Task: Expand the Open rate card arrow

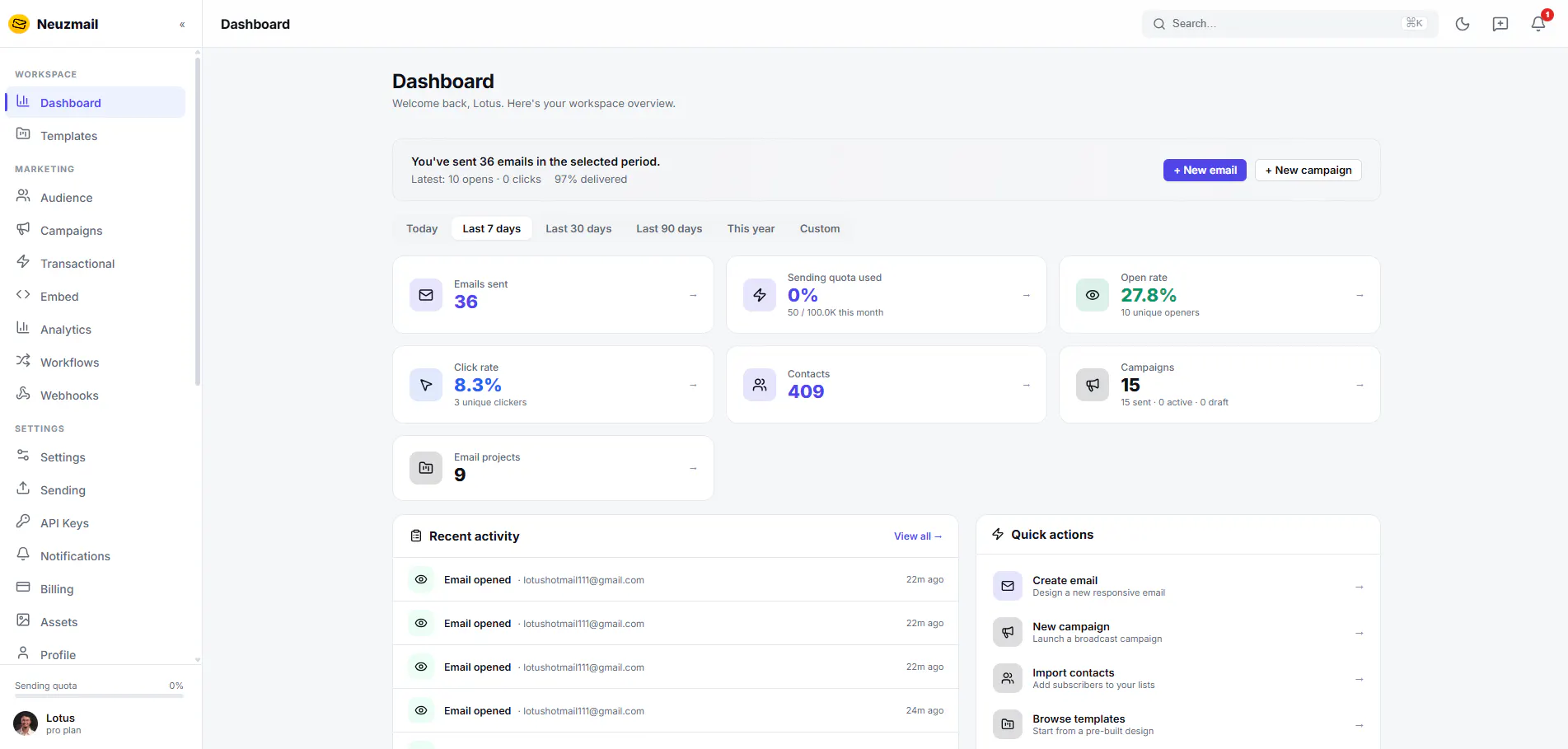Action: click(x=1360, y=295)
